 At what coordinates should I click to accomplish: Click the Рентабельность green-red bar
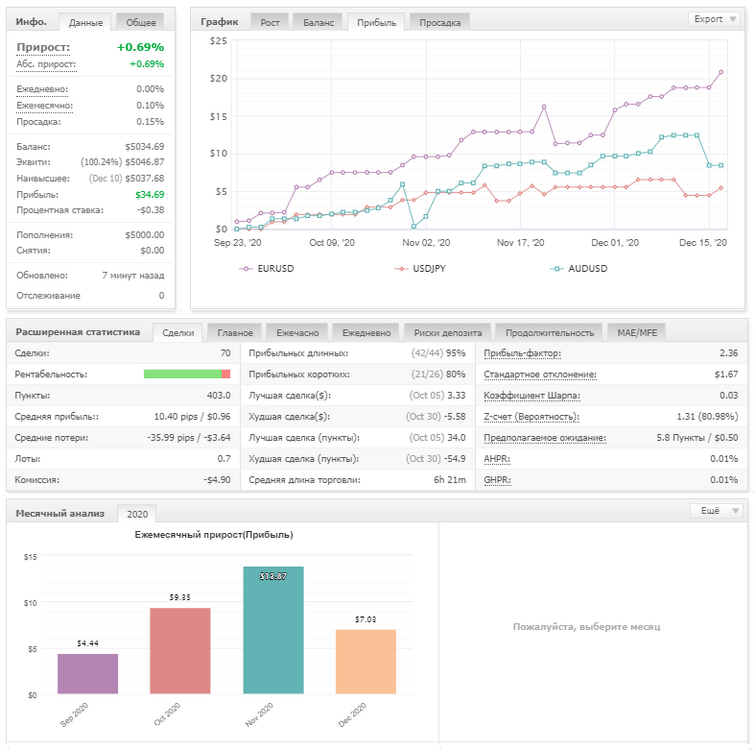coord(187,374)
